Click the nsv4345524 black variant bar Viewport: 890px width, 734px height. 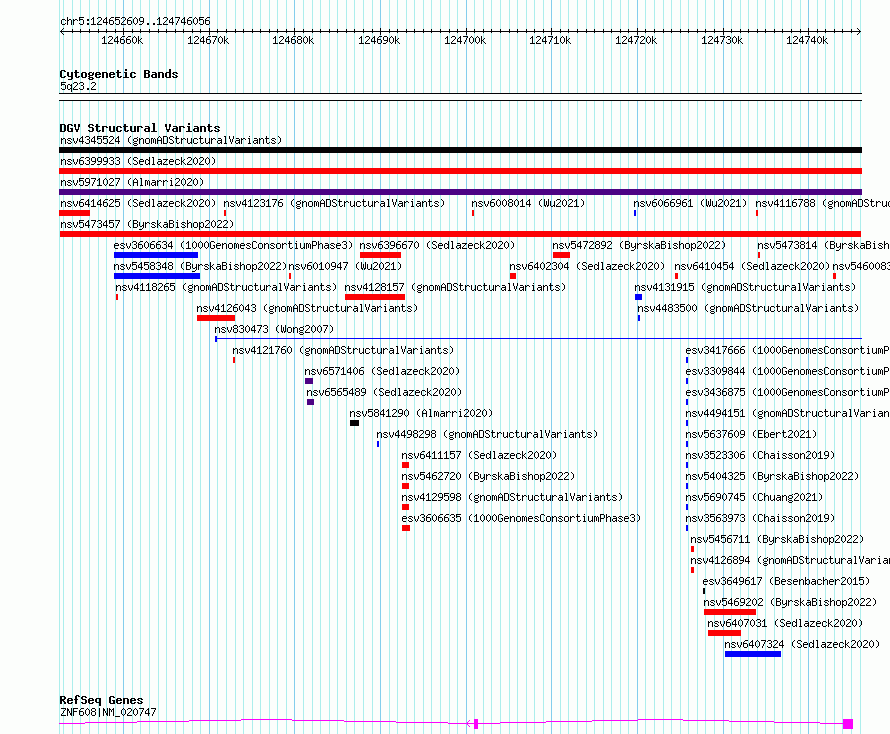click(x=460, y=150)
